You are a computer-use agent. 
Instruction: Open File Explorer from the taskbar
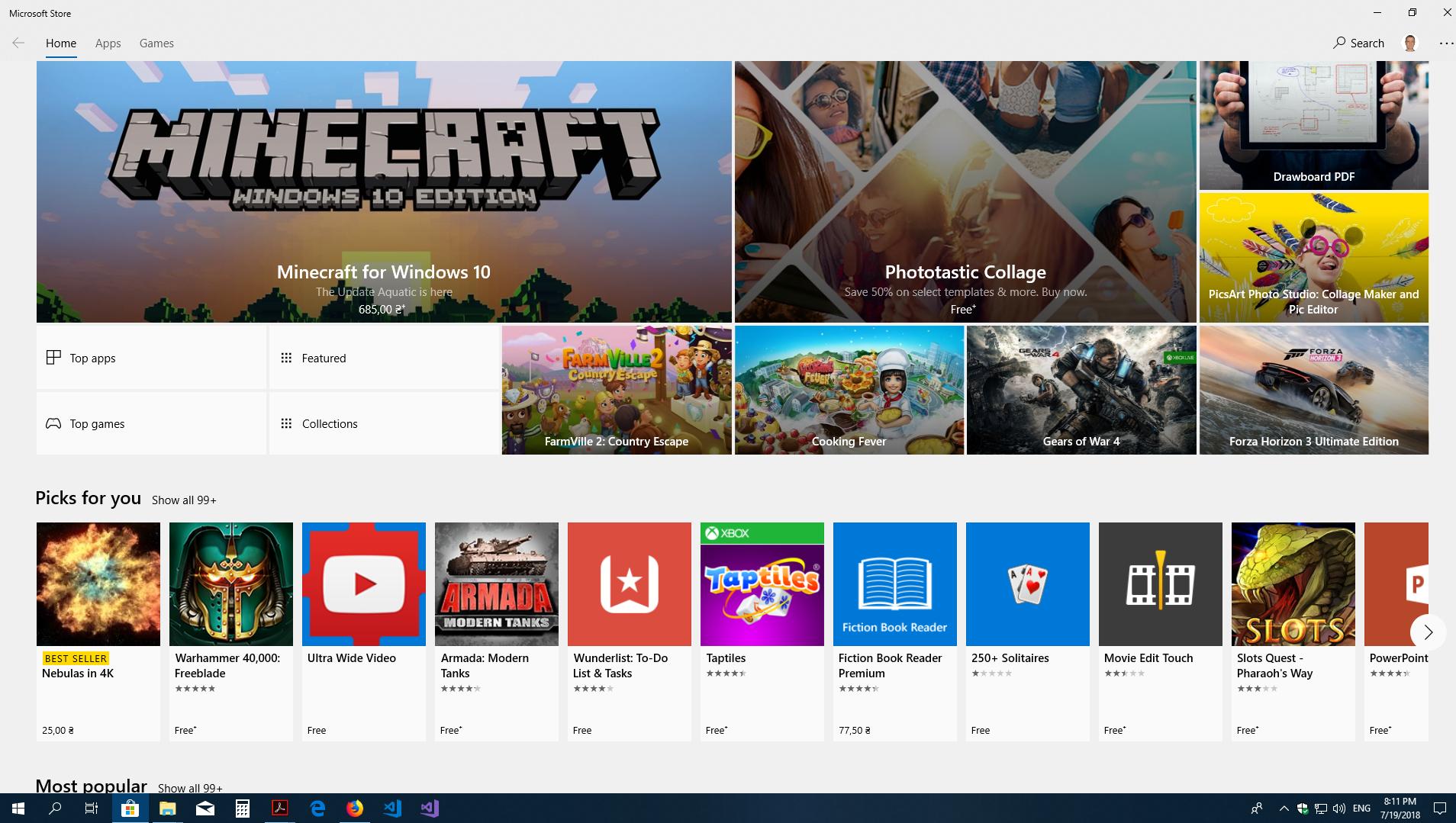pyautogui.click(x=167, y=809)
